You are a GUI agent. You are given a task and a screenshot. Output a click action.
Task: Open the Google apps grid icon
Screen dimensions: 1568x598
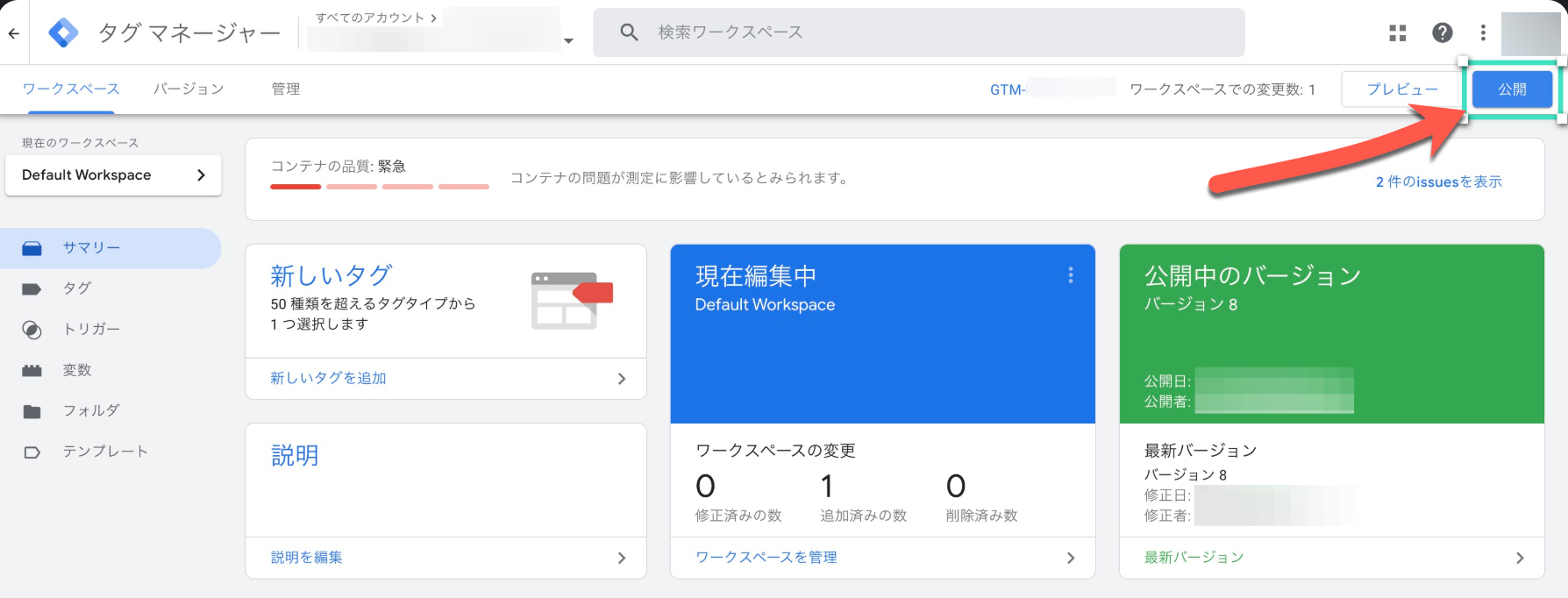pos(1398,33)
